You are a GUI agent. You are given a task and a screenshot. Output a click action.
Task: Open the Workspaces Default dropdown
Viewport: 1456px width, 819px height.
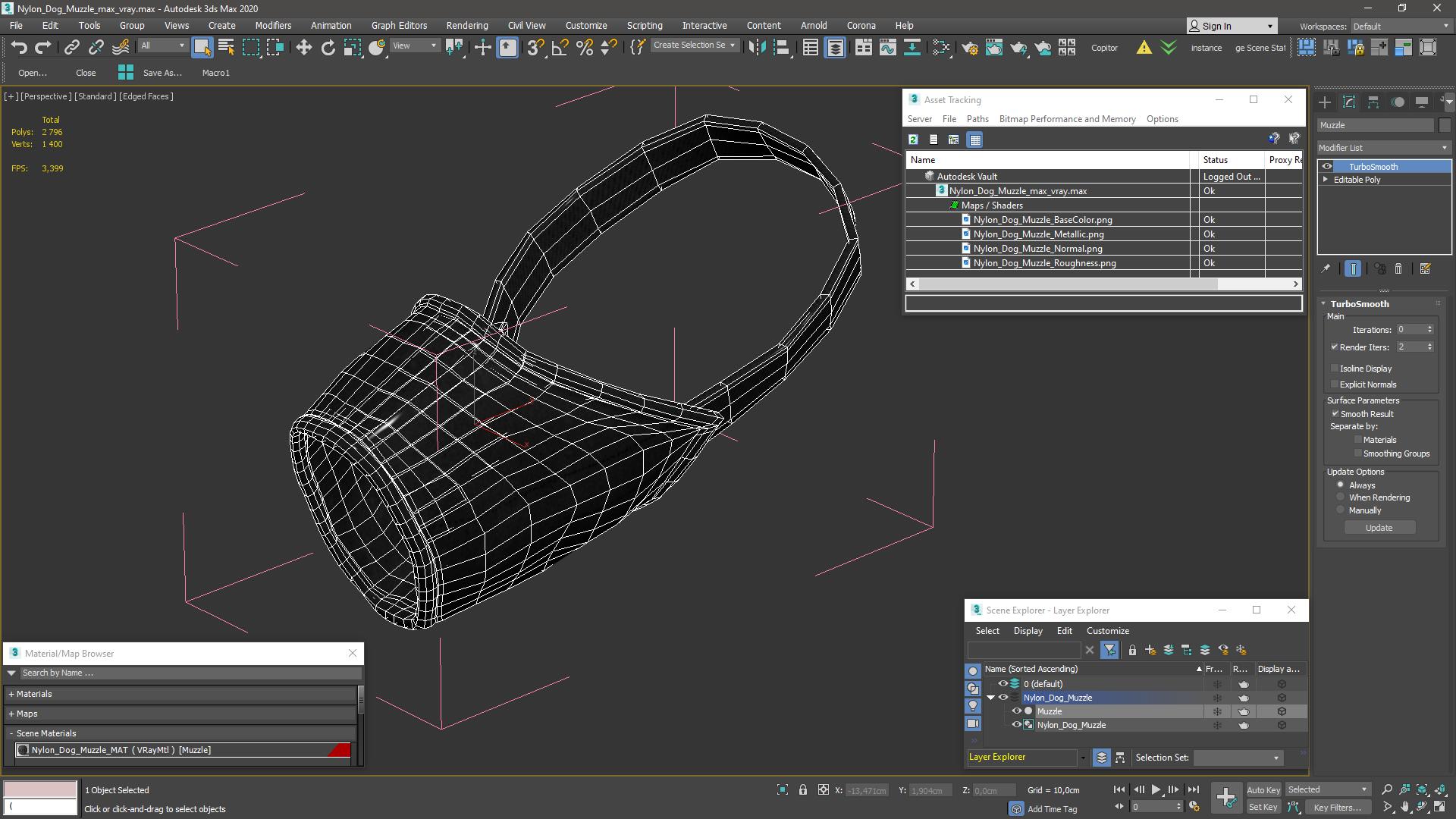1400,26
